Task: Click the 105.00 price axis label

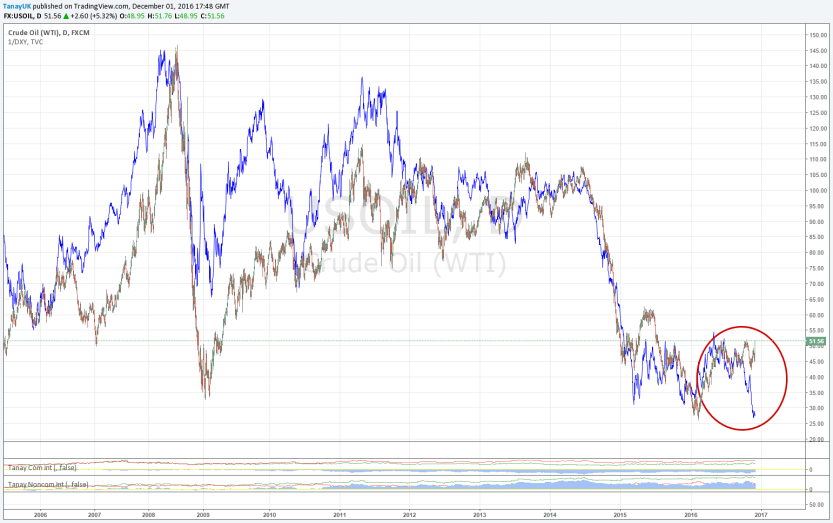Action: (818, 175)
